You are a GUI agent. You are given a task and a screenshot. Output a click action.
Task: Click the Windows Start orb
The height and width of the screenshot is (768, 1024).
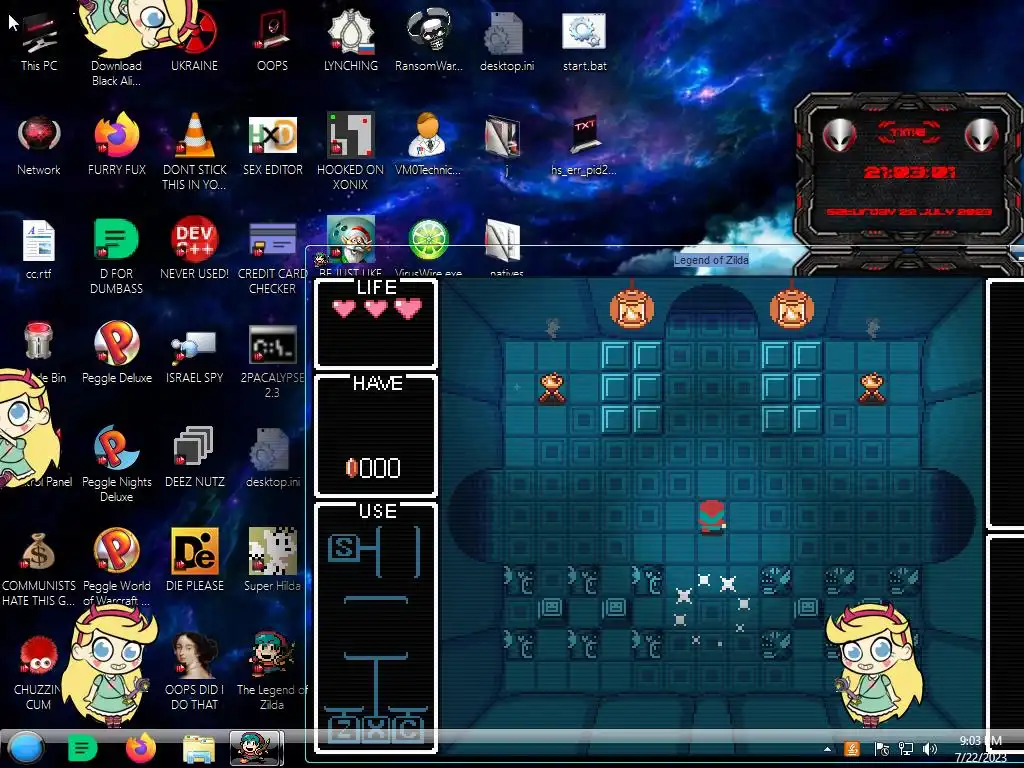pyautogui.click(x=27, y=748)
